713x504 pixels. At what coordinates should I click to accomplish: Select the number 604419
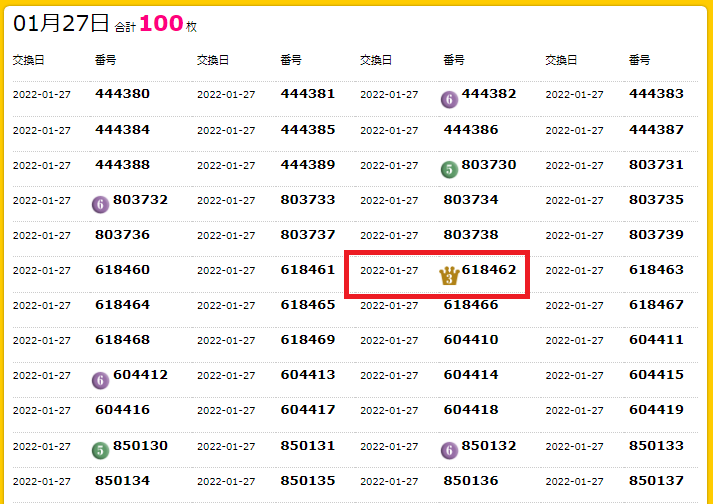pos(656,409)
